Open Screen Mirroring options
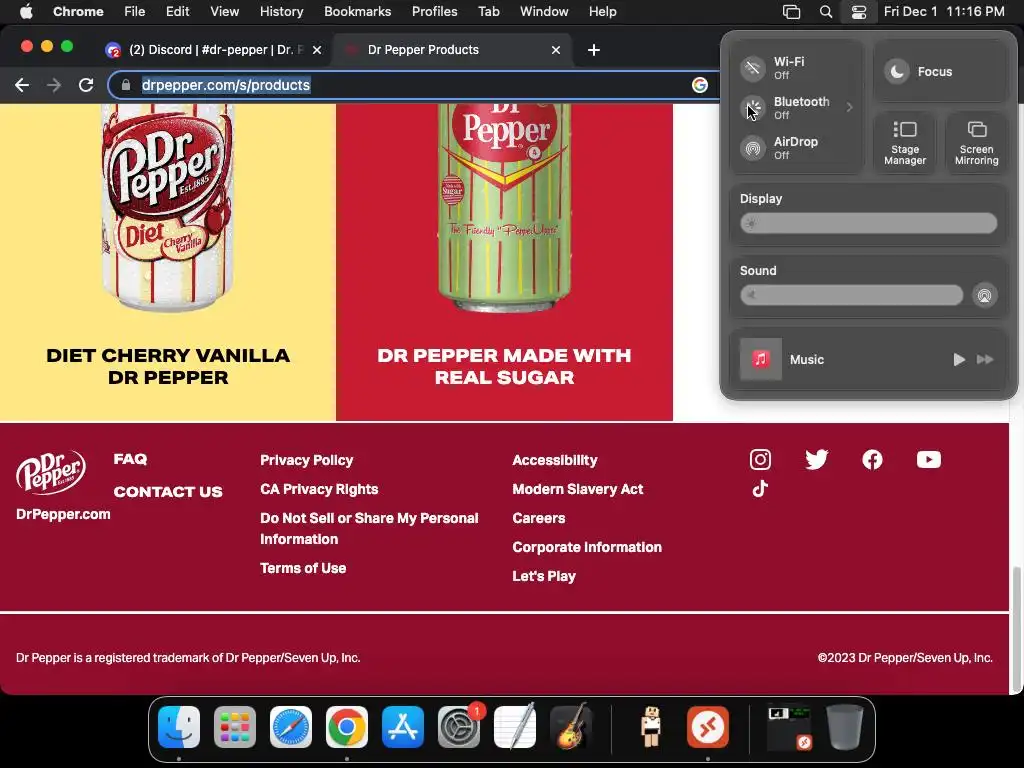The height and width of the screenshot is (768, 1024). [x=976, y=143]
